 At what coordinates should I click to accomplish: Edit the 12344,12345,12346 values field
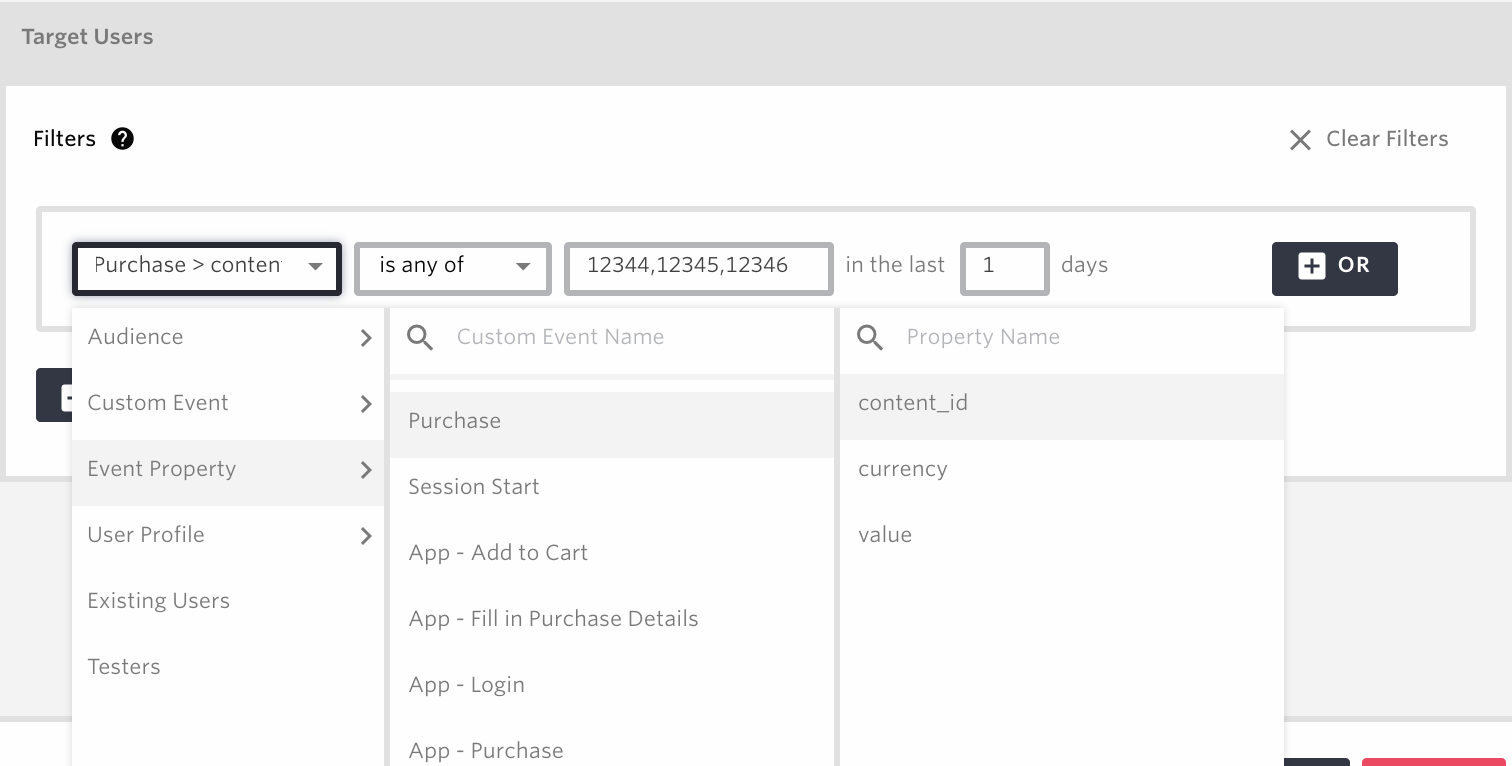pyautogui.click(x=699, y=268)
